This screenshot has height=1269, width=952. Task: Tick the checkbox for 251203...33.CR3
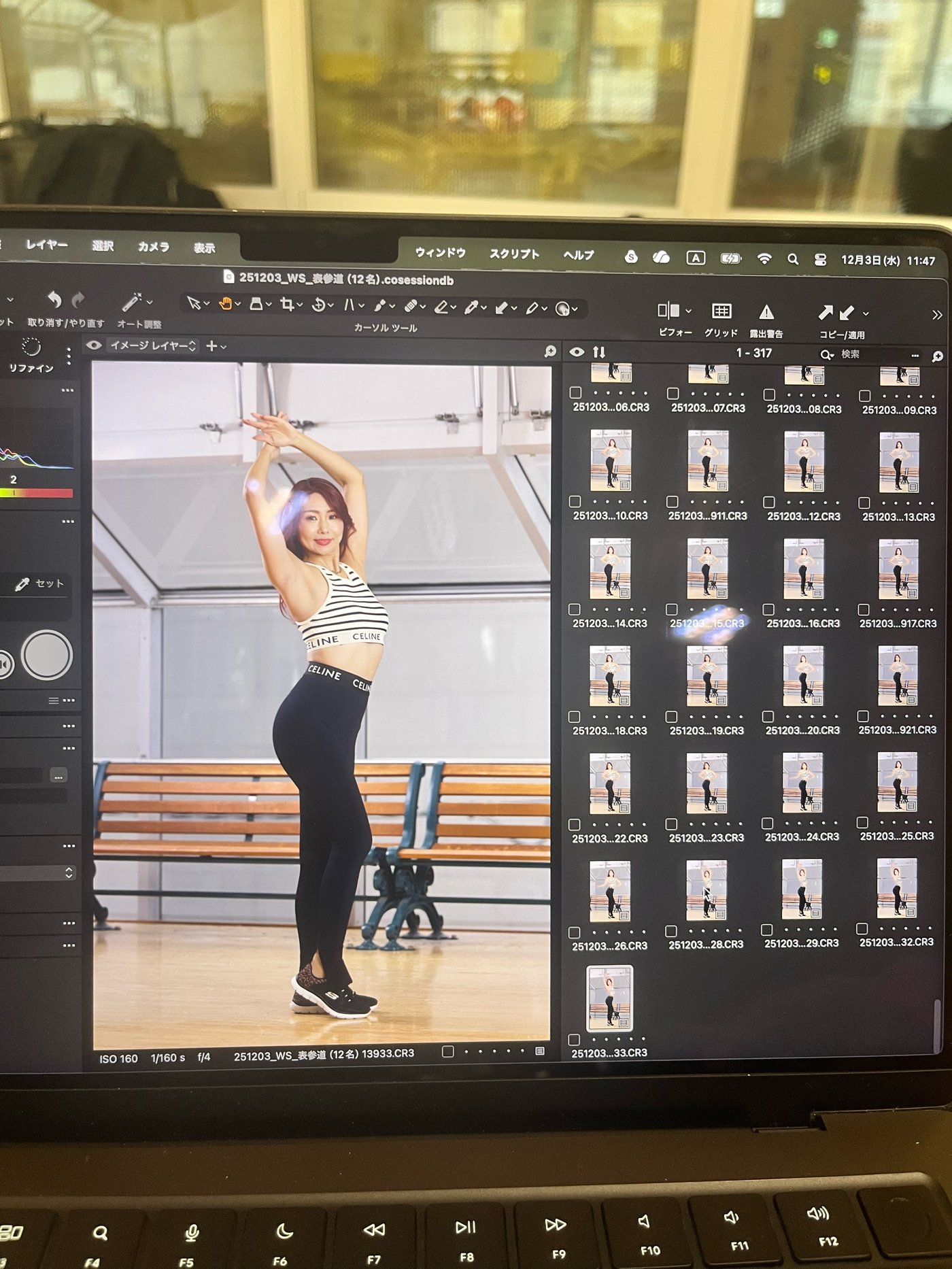[x=574, y=1039]
